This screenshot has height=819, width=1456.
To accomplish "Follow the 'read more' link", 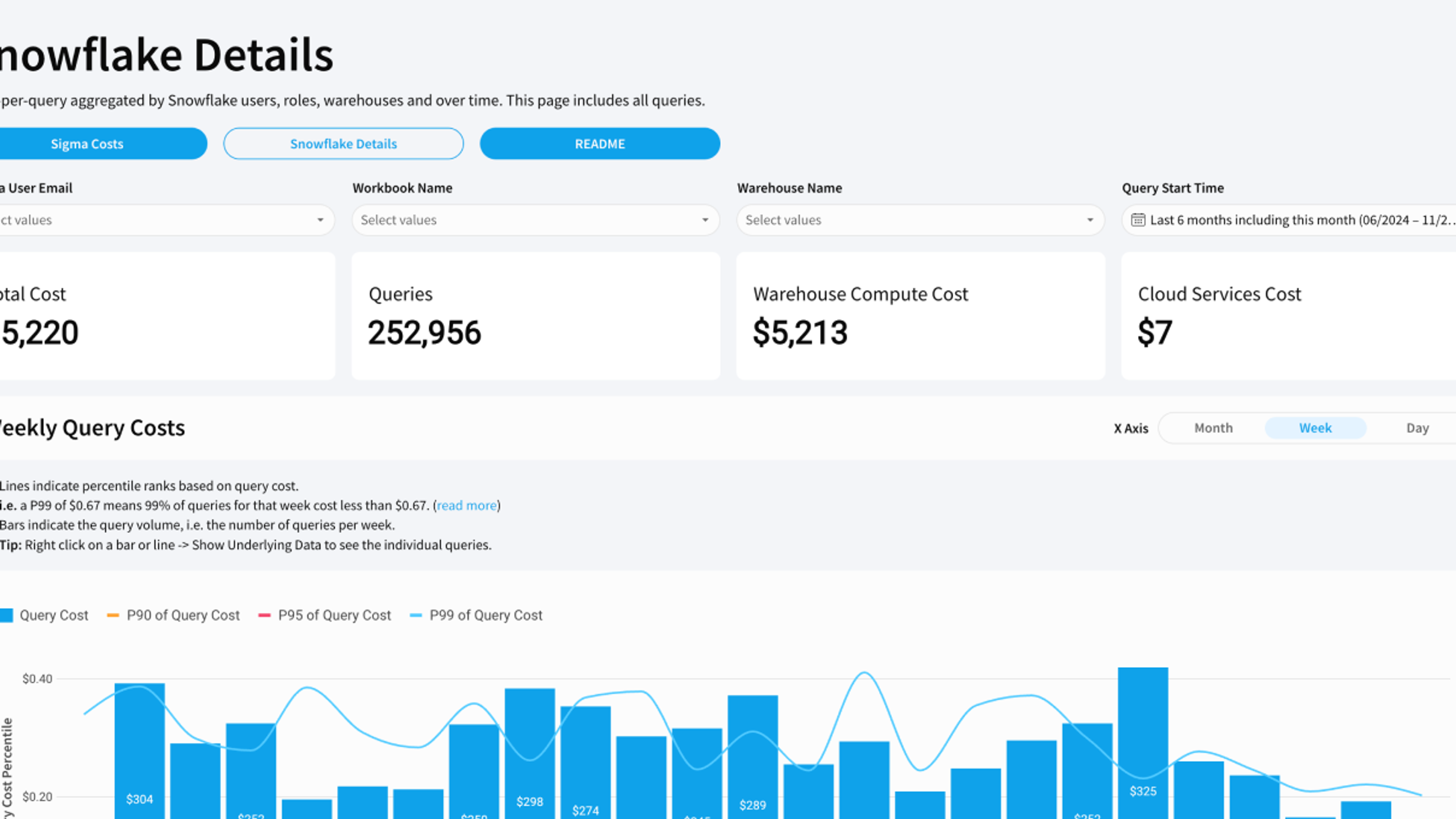I will tap(466, 505).
